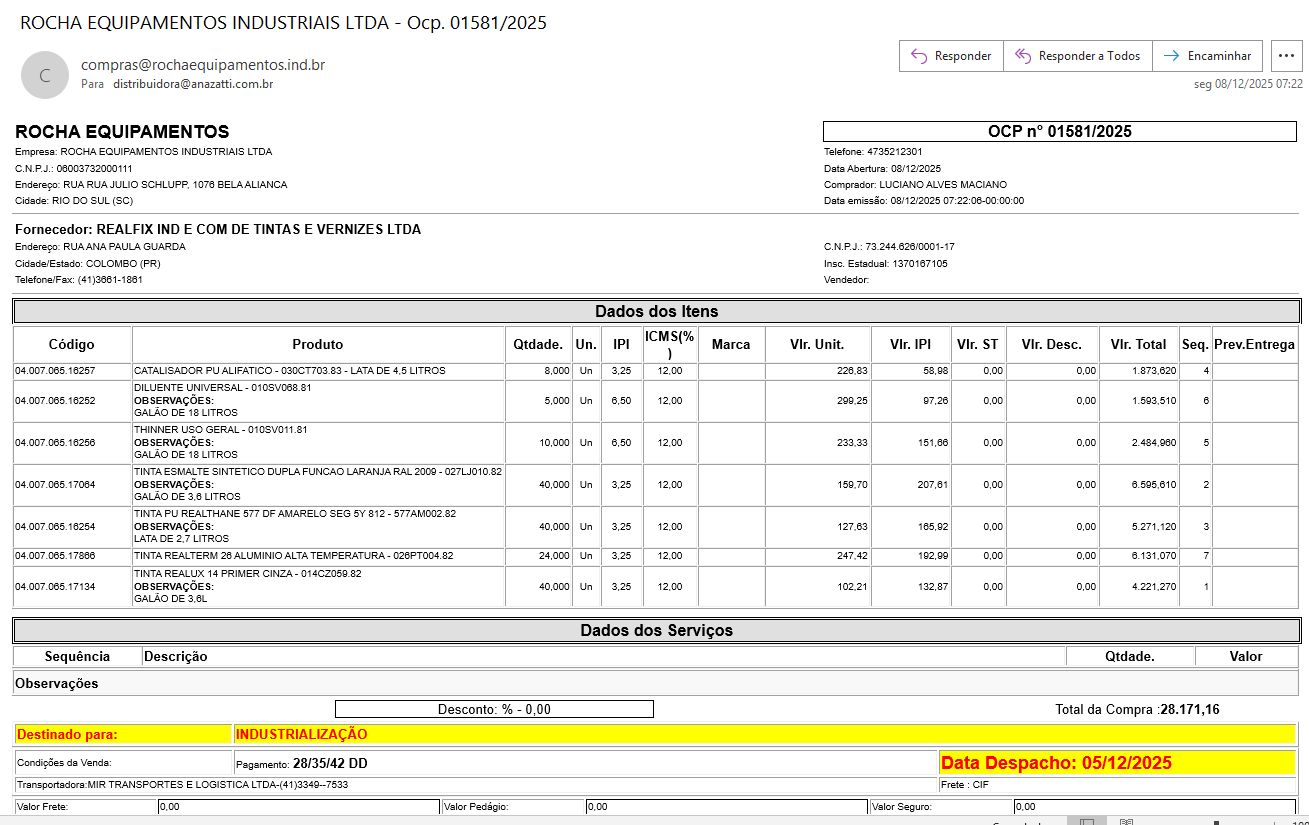This screenshot has height=825, width=1309.
Task: Click the Código column header
Action: 72,344
